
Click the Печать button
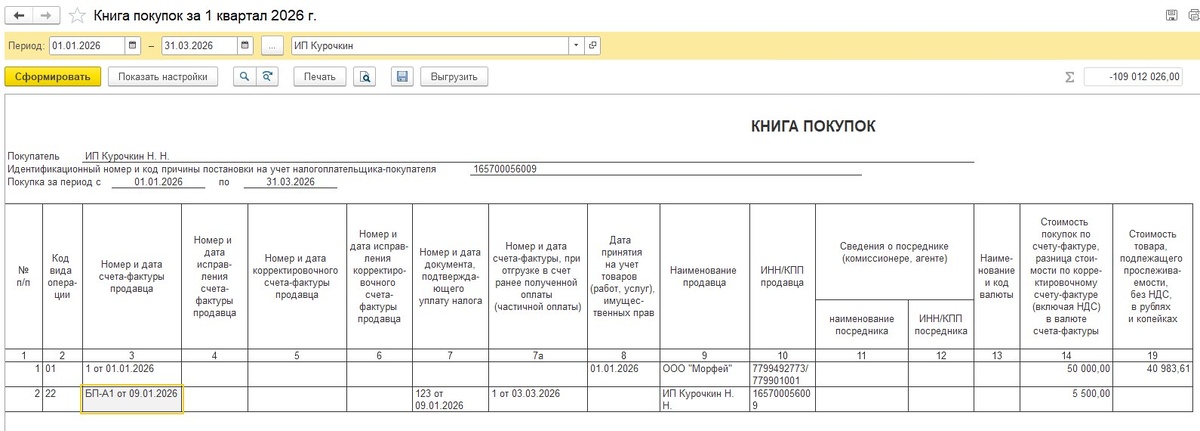click(x=320, y=76)
